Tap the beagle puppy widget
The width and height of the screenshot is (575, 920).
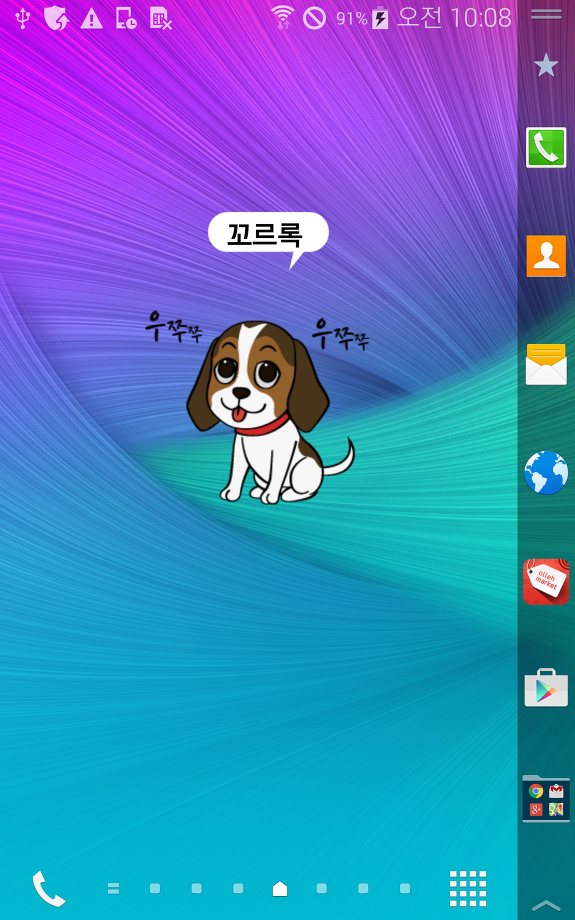(x=270, y=412)
